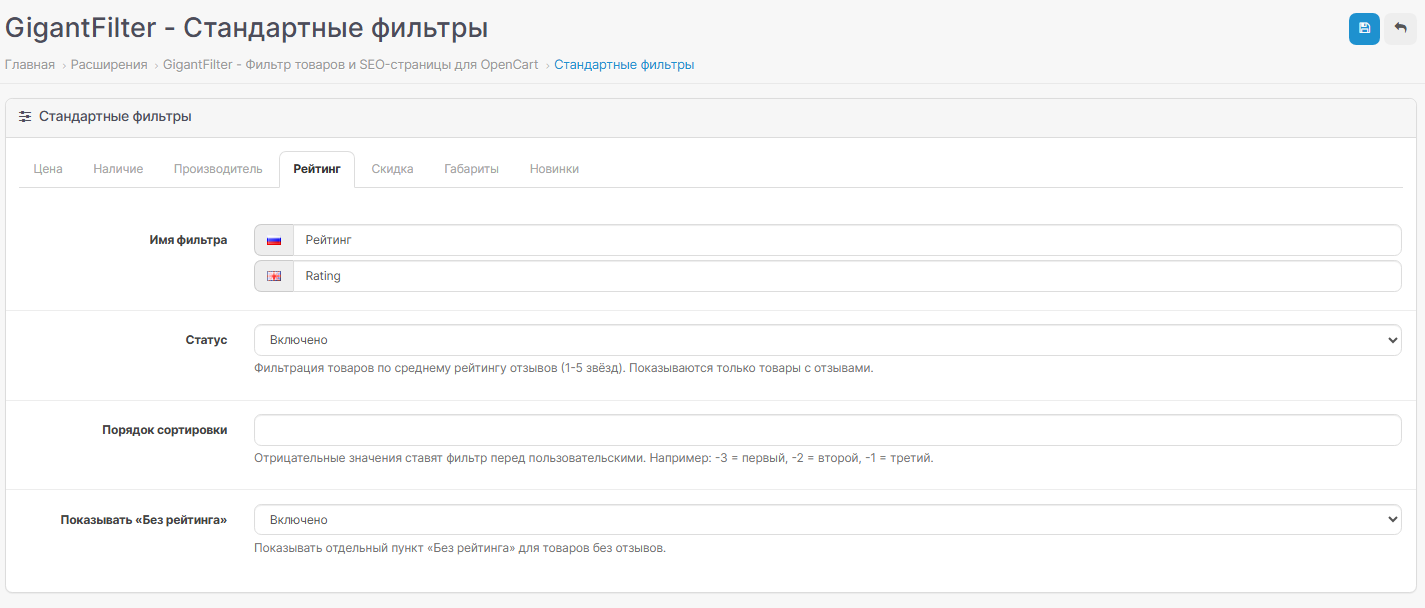Click the Стандартные фильтры breadcrumb link
Screen dimensions: 1425x608
tap(624, 65)
